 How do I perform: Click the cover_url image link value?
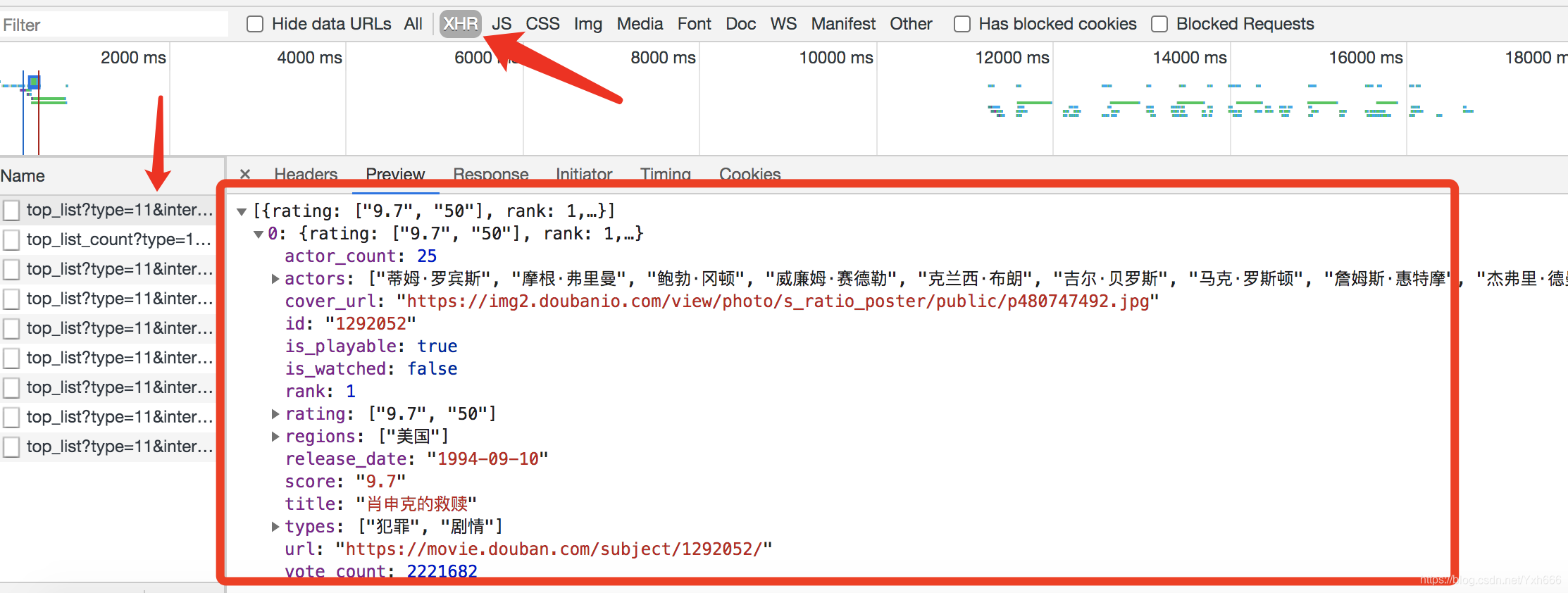pyautogui.click(x=778, y=301)
